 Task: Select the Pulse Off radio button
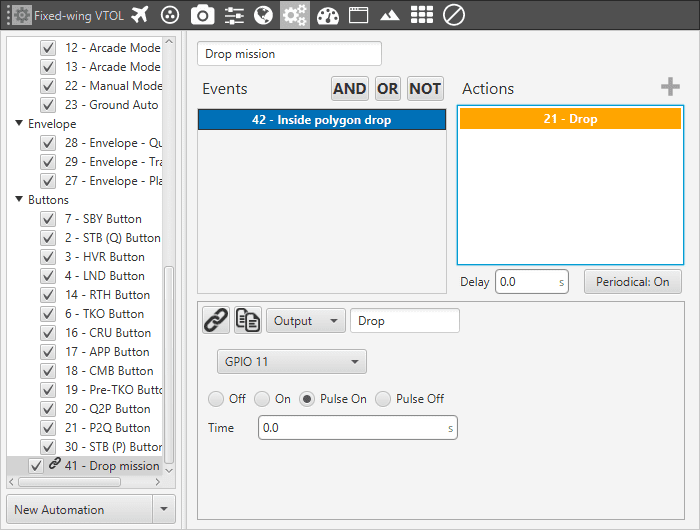pyautogui.click(x=385, y=398)
